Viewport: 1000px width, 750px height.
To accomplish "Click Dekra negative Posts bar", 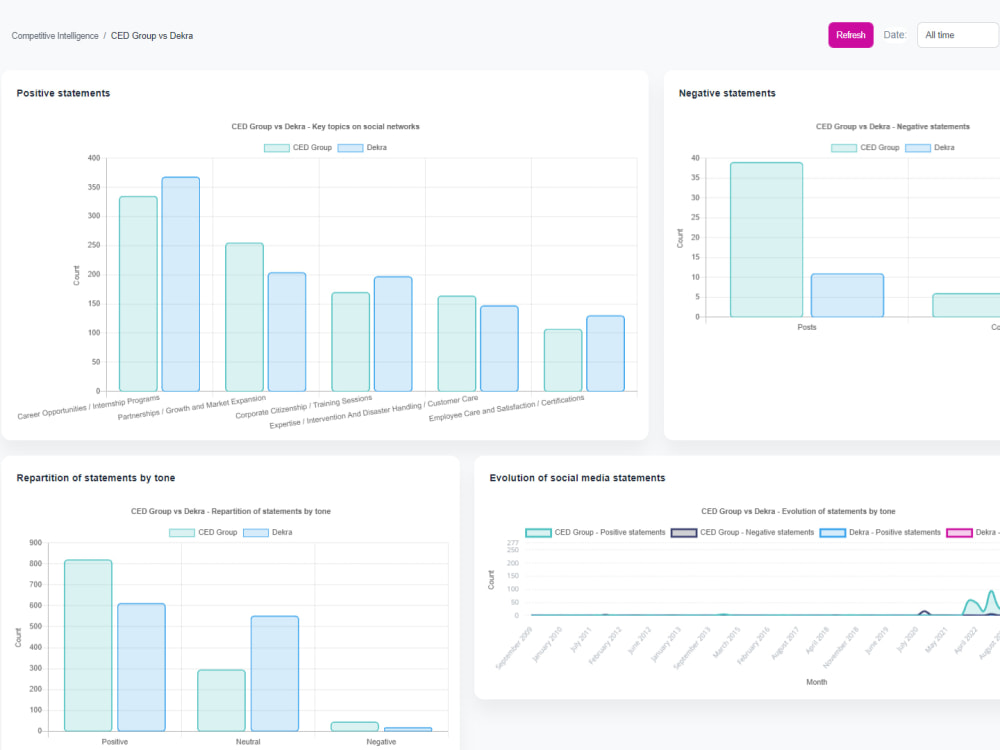I will (848, 295).
